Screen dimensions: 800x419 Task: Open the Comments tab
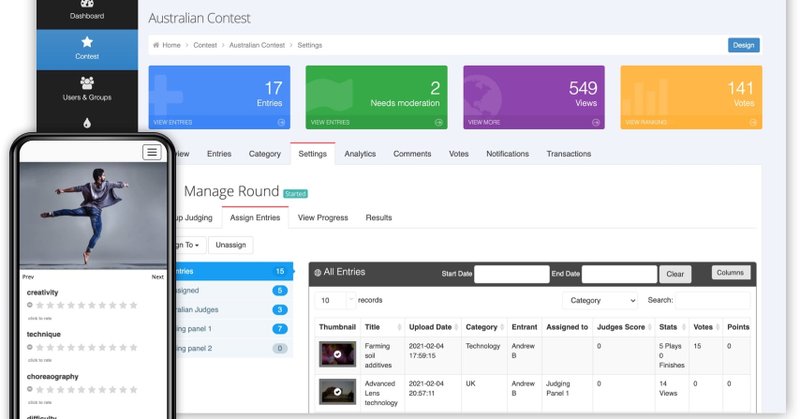(x=412, y=154)
